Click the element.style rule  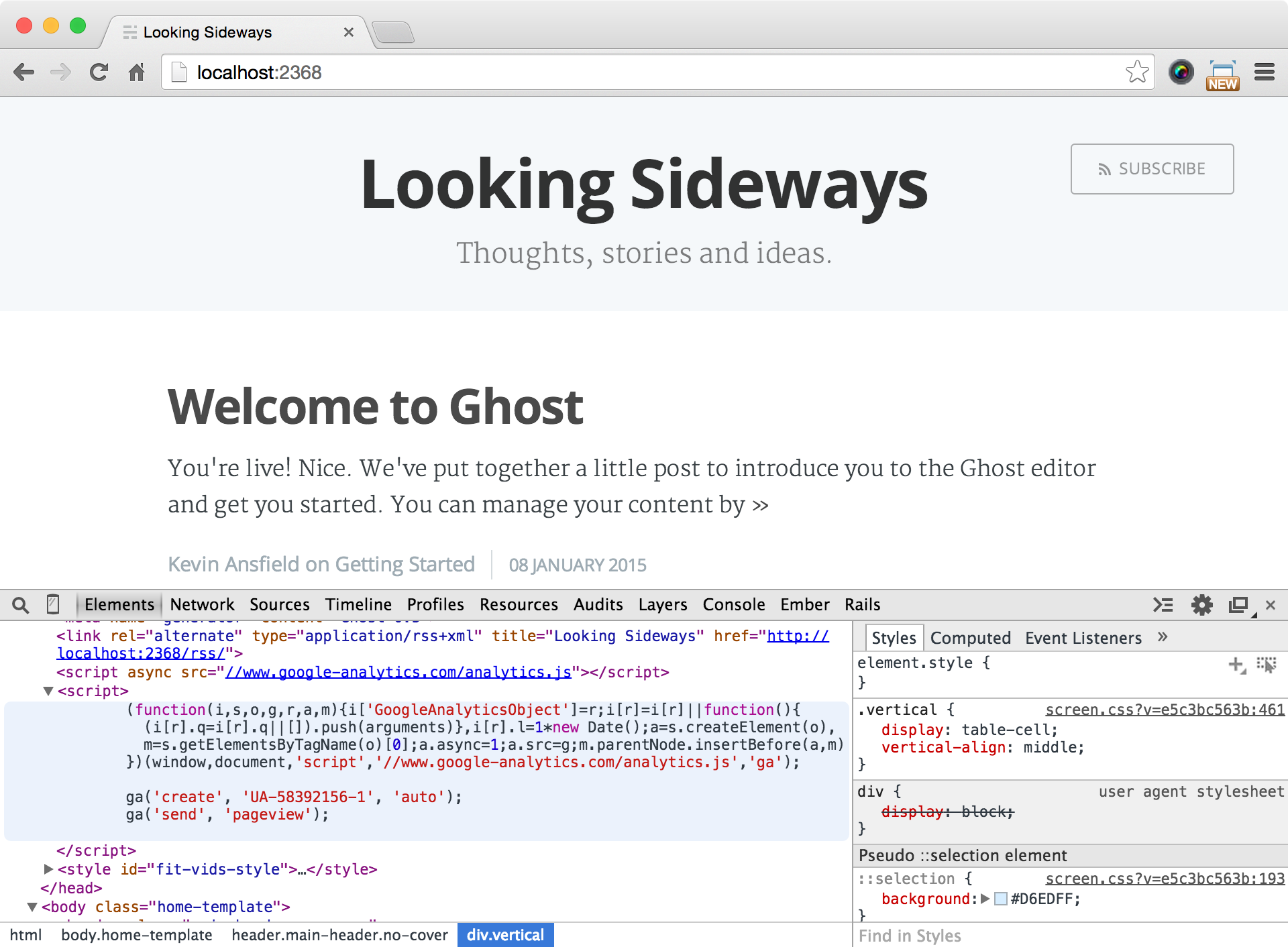coord(923,663)
